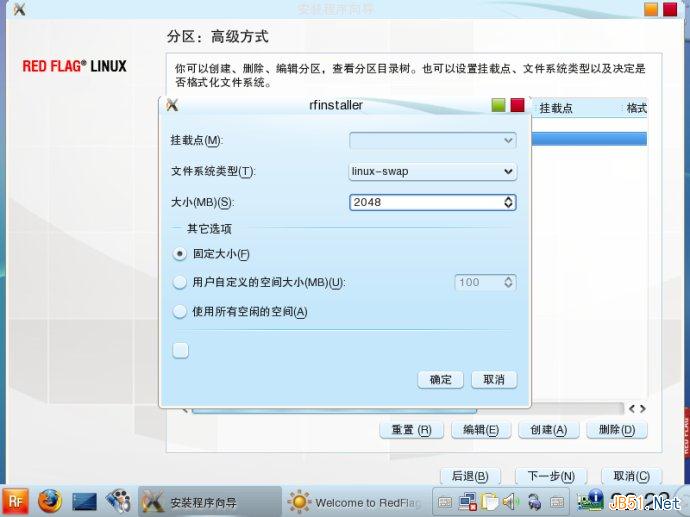The image size is (690, 517).
Task: Click the 创建(A) create button
Action: [548, 430]
